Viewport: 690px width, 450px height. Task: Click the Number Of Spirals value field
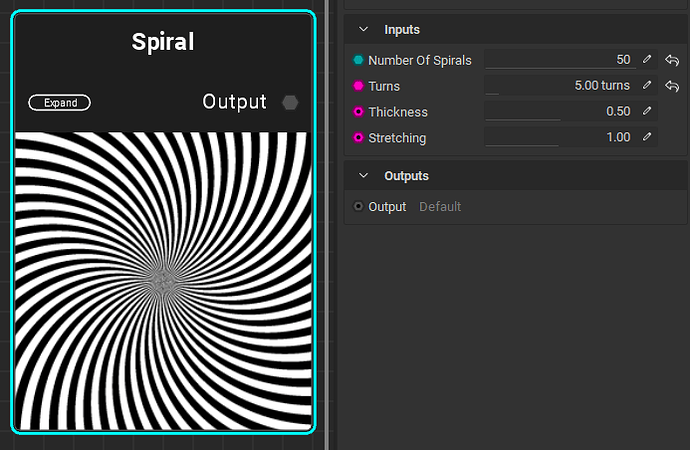pyautogui.click(x=560, y=60)
